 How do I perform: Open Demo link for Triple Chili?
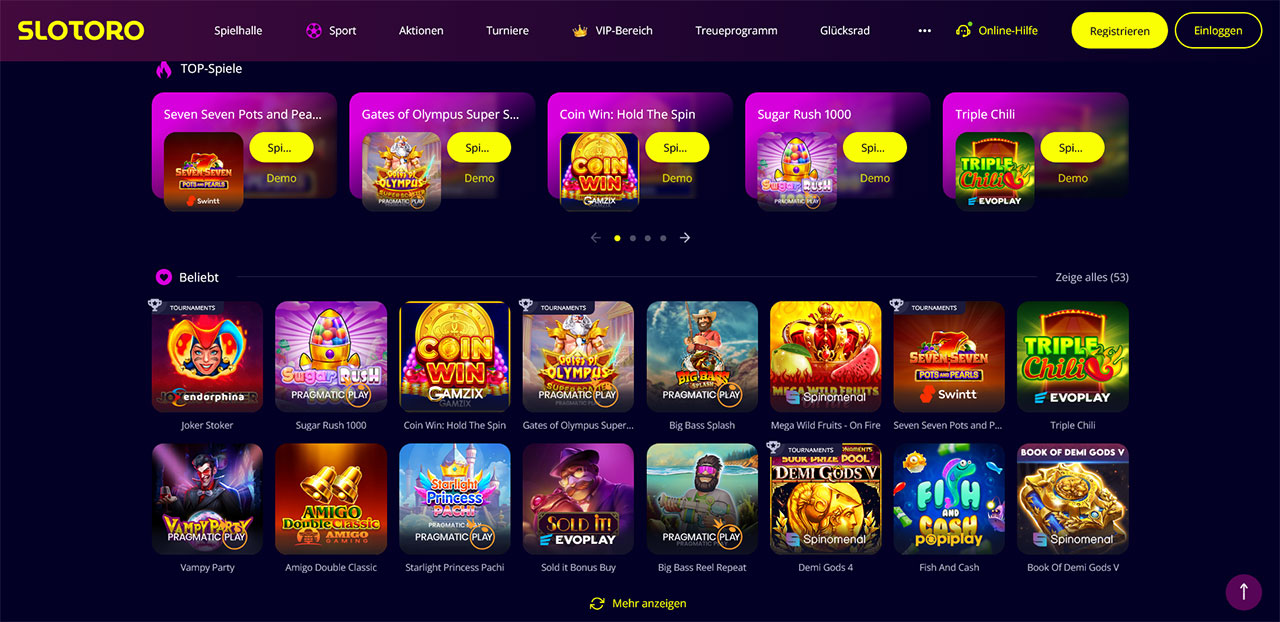coord(1073,178)
